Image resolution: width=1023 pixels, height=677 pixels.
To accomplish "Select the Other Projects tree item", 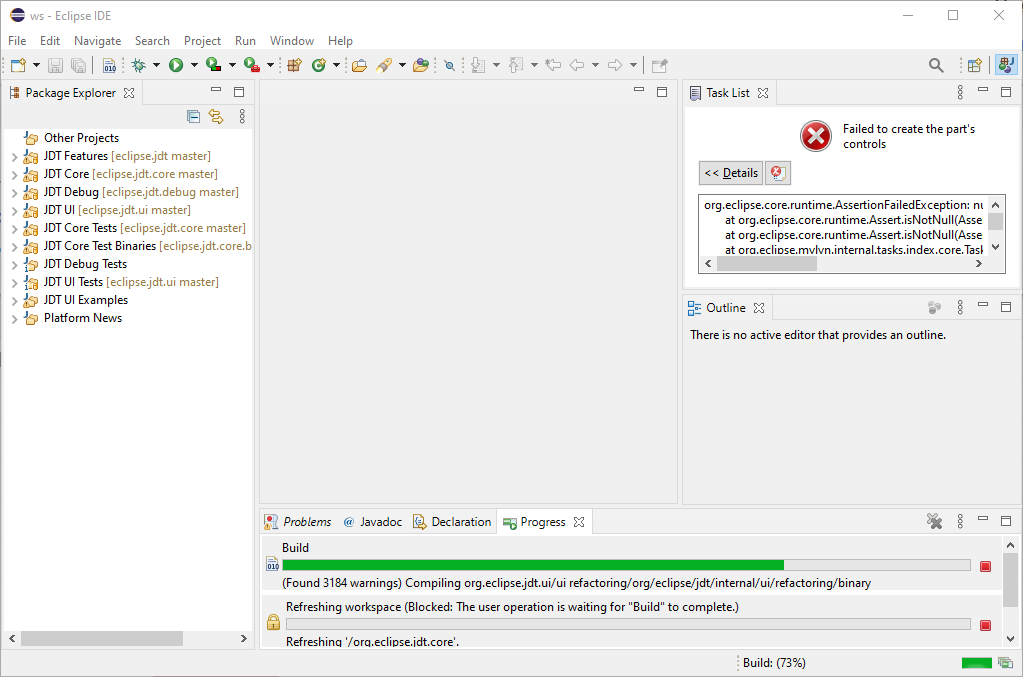I will coord(81,138).
